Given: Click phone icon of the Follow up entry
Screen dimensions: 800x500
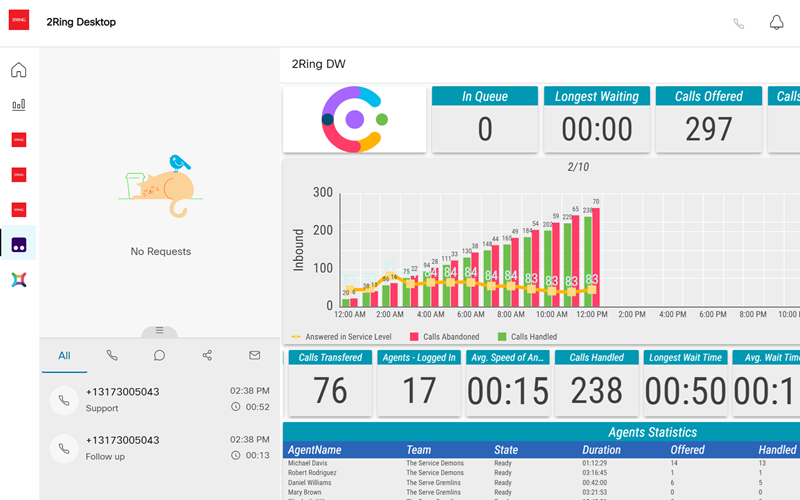Looking at the screenshot, I should (x=64, y=449).
